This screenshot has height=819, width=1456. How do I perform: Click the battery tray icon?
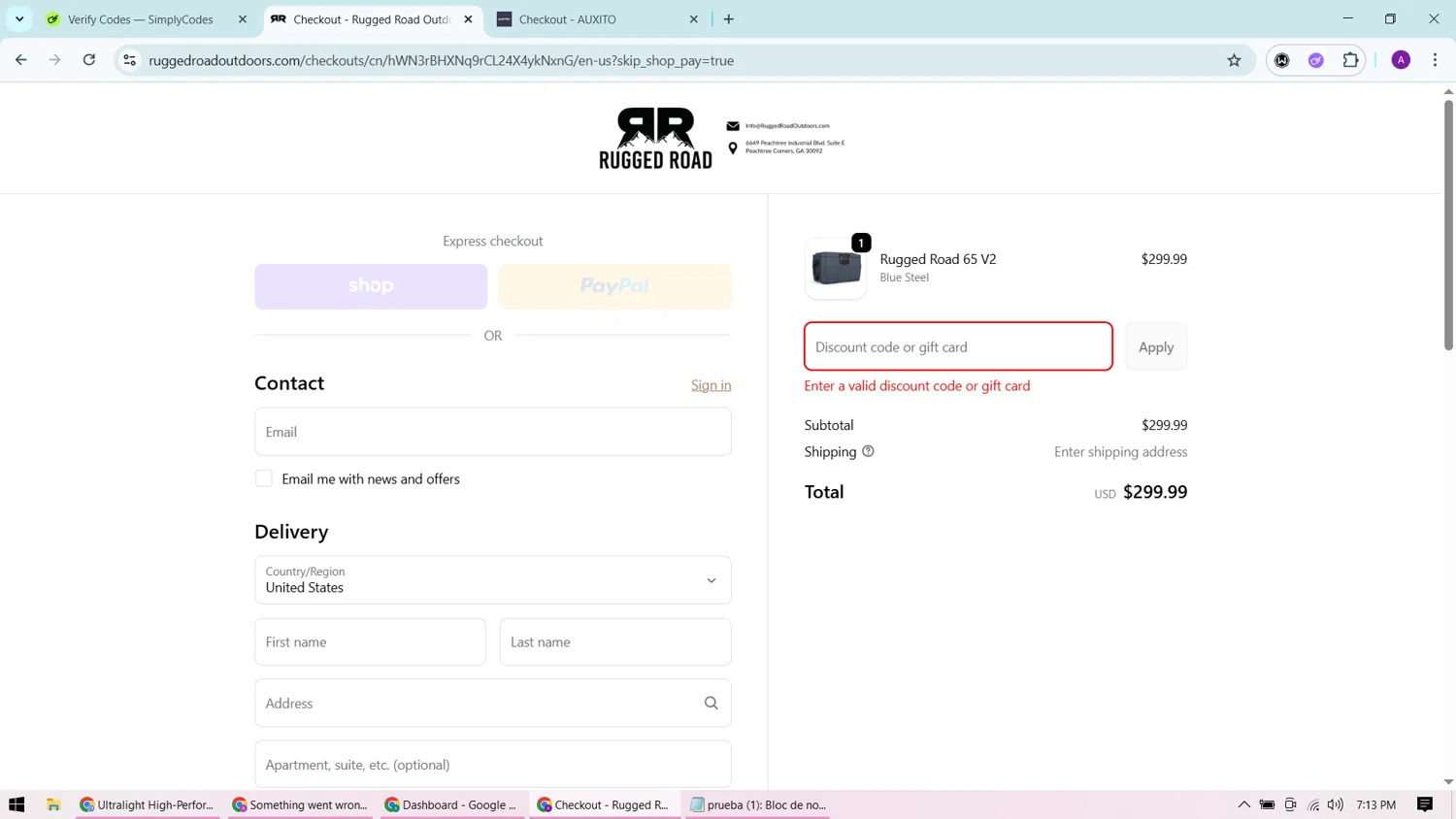1267,804
